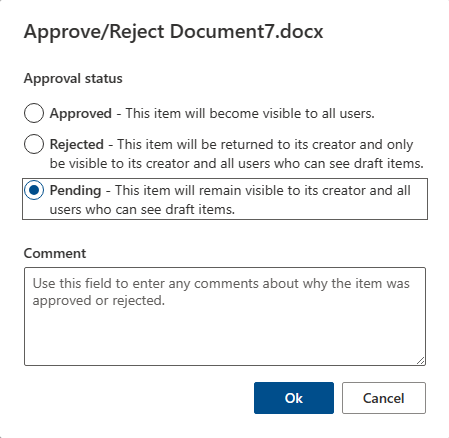Click "users who can see draft items." under Pending
Image resolution: width=449 pixels, height=438 pixels.
click(x=142, y=209)
